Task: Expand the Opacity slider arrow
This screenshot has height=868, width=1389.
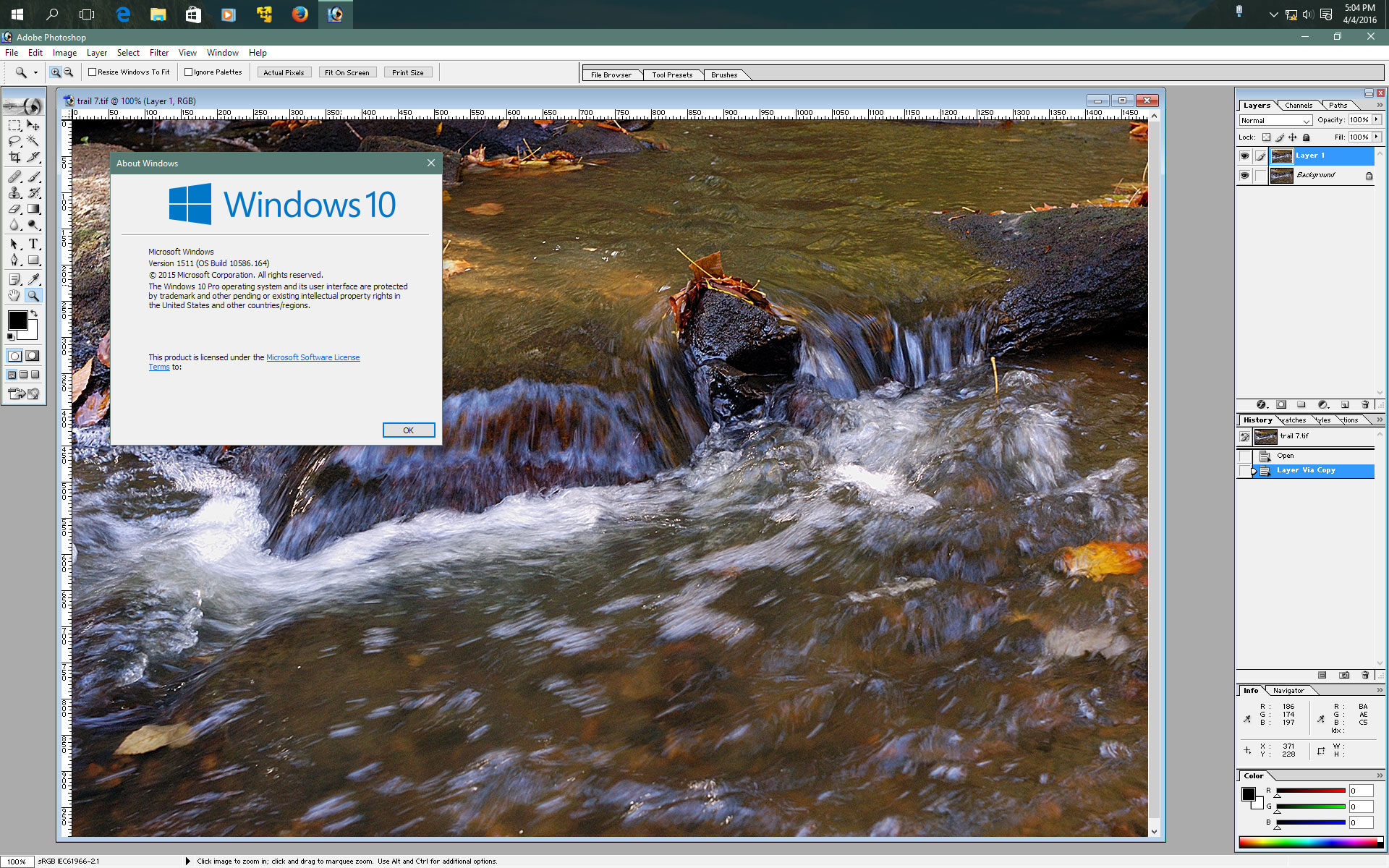Action: point(1377,120)
